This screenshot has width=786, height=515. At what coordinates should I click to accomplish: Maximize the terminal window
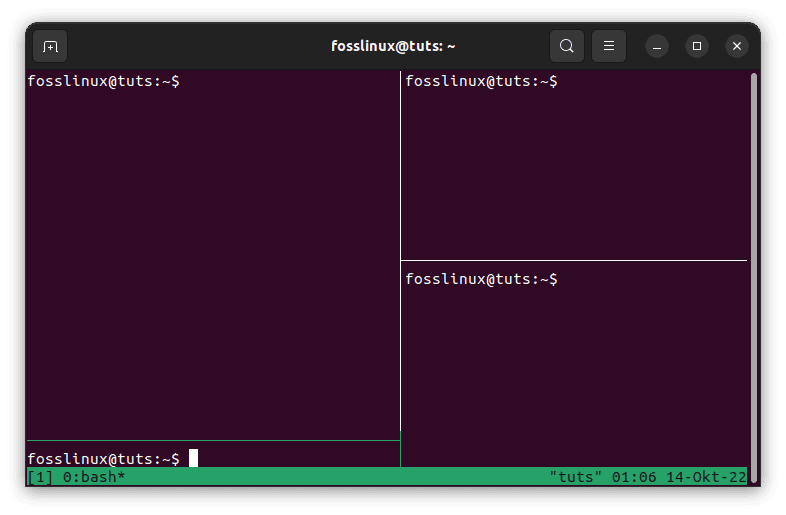tap(697, 46)
